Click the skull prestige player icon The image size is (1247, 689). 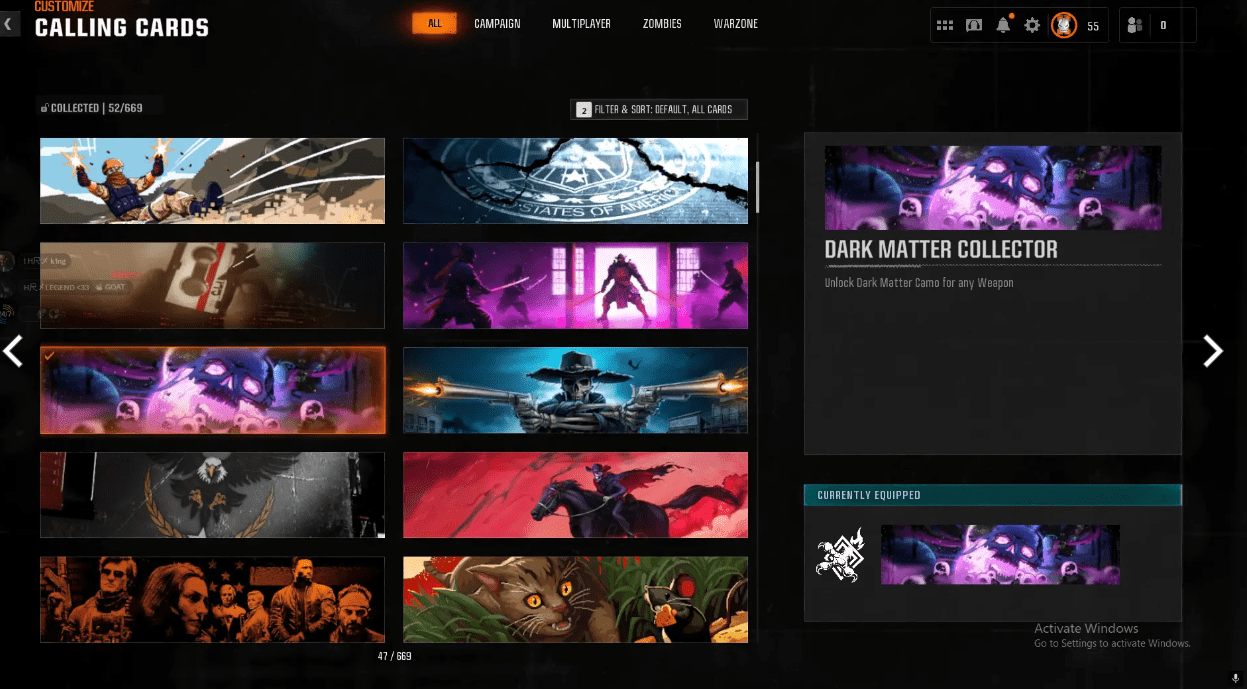click(x=1064, y=26)
